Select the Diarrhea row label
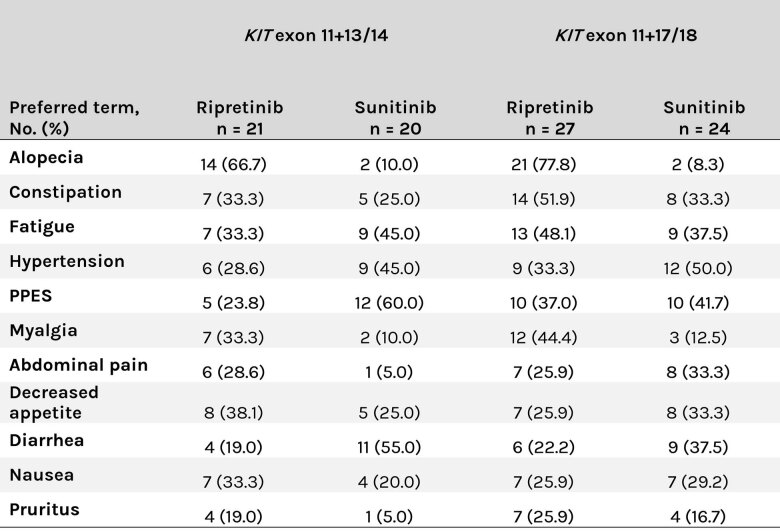This screenshot has height=532, width=780. pos(47,440)
